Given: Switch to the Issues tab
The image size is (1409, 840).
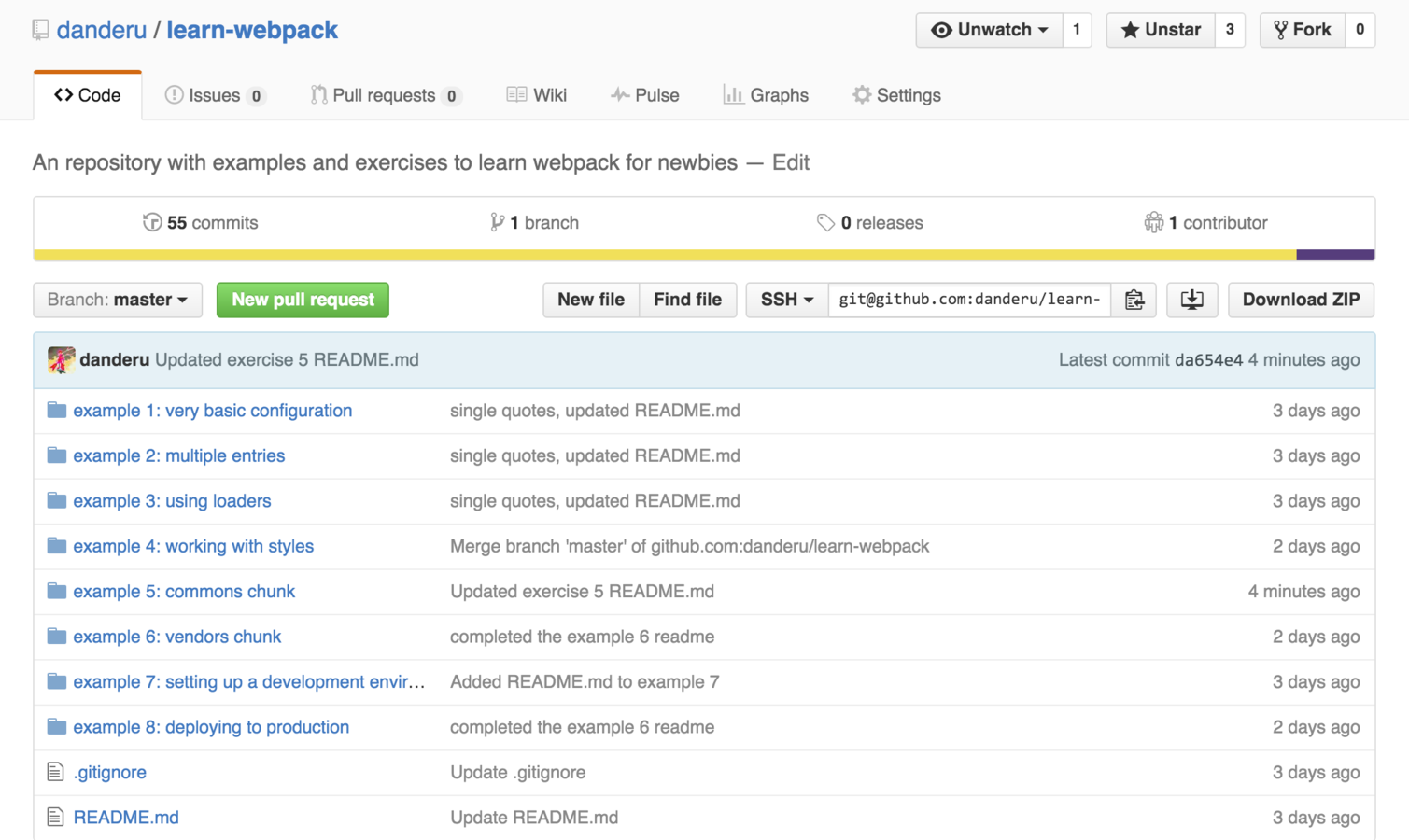Looking at the screenshot, I should 215,95.
